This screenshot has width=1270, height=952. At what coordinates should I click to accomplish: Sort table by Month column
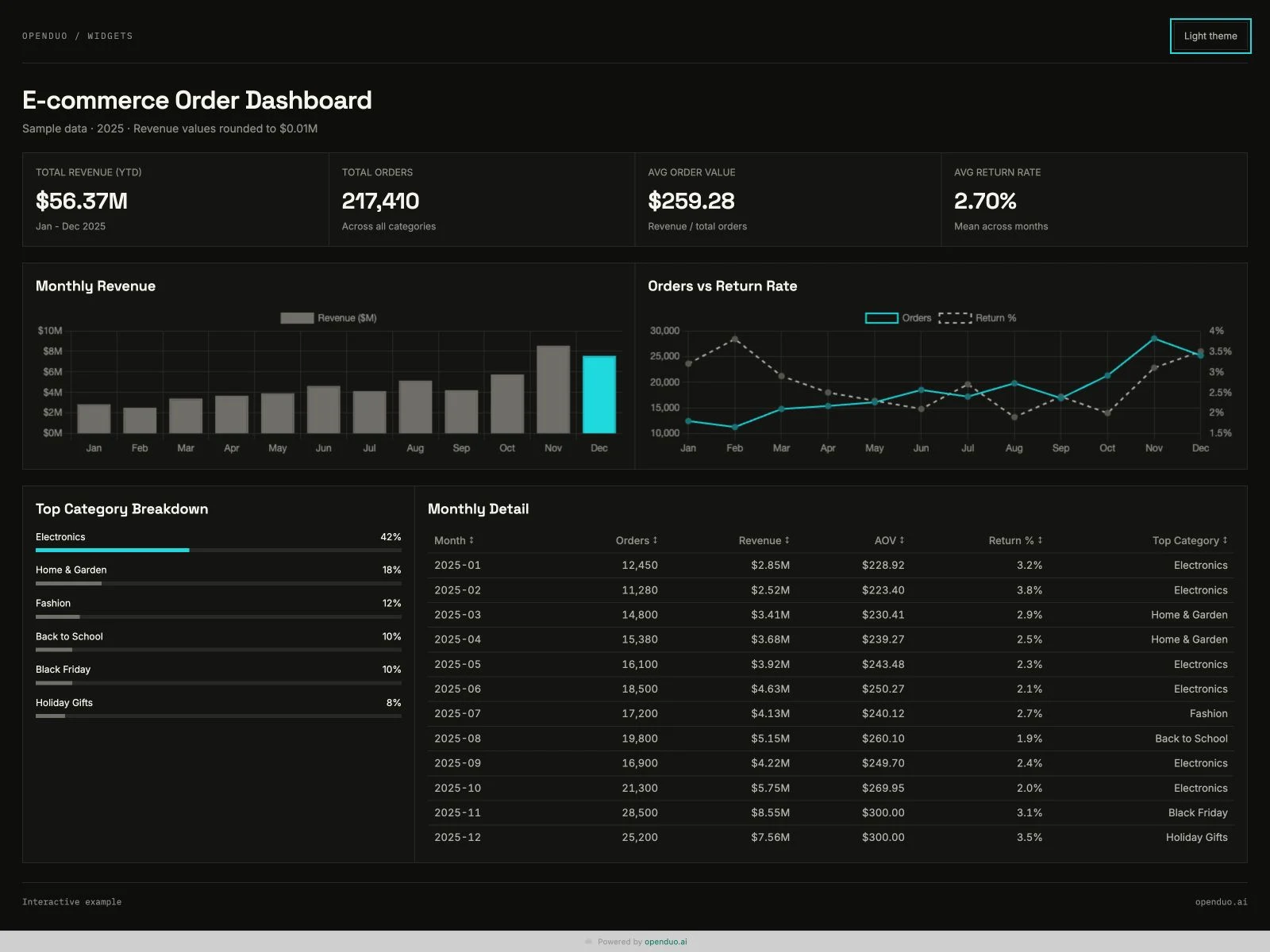click(454, 540)
